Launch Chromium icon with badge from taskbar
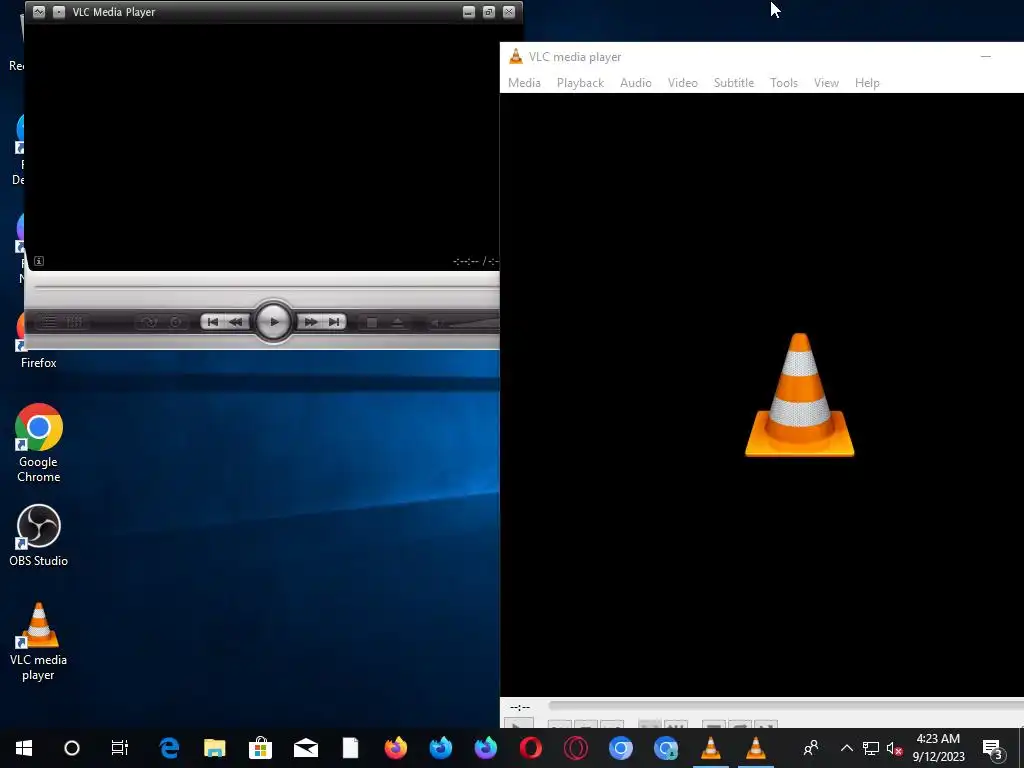The height and width of the screenshot is (768, 1024). pyautogui.click(x=666, y=748)
